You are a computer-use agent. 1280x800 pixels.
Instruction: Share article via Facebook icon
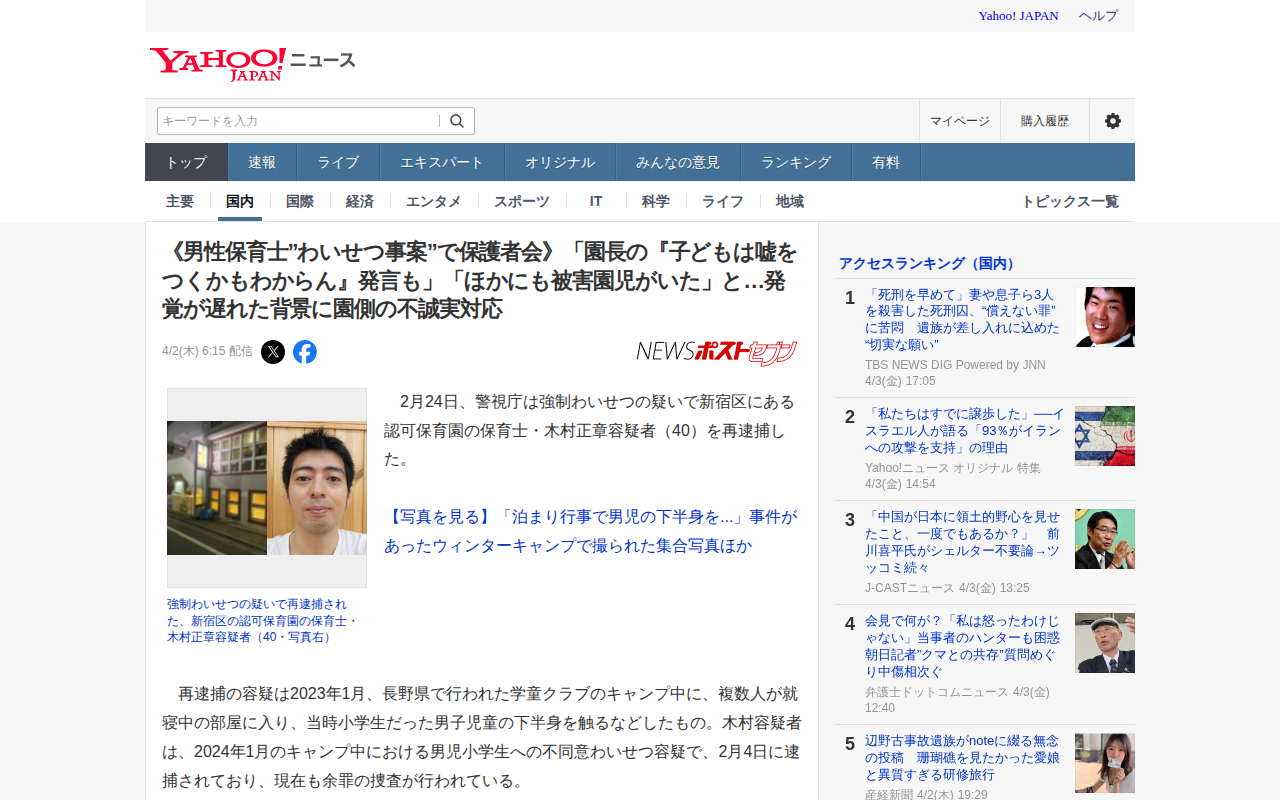pyautogui.click(x=305, y=352)
